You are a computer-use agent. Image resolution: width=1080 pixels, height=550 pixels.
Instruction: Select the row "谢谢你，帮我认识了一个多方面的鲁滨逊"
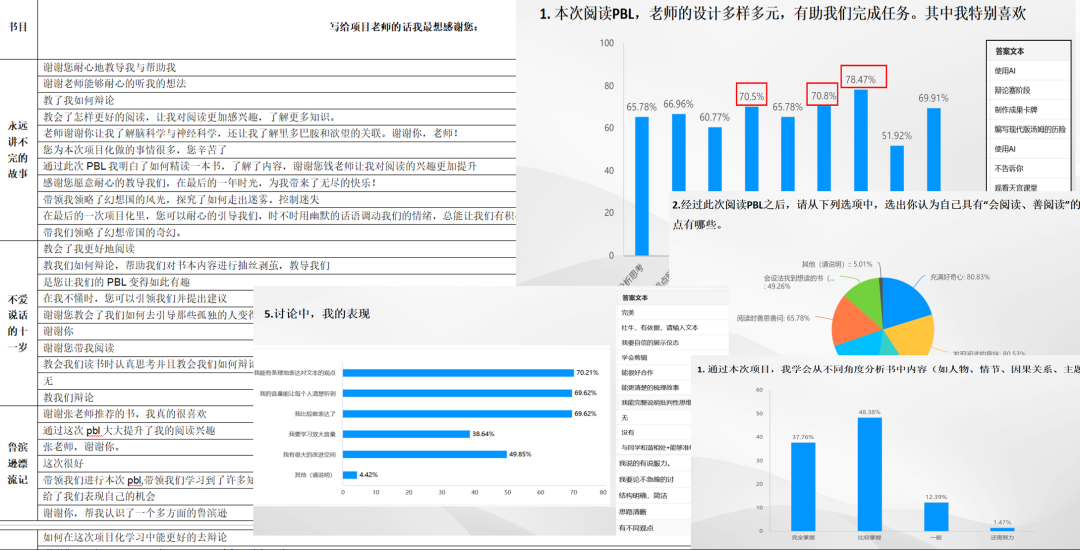(x=146, y=512)
